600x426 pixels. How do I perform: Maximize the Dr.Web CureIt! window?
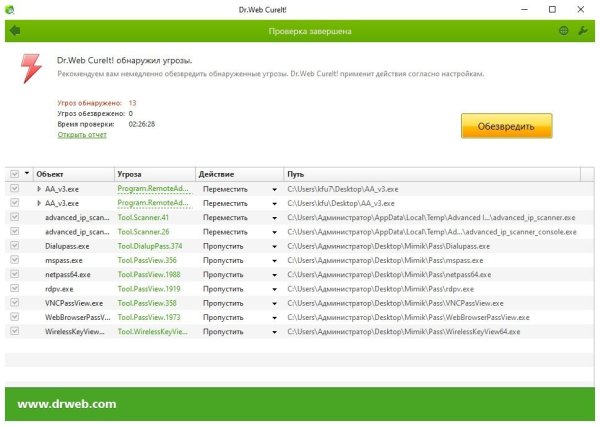coord(552,10)
